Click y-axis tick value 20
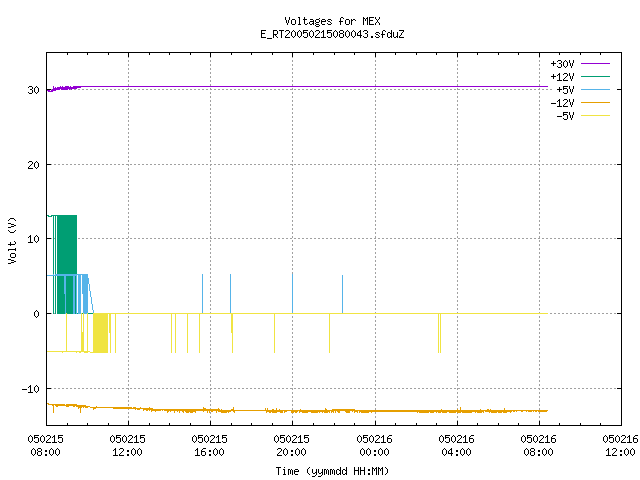The image size is (640, 480). click(x=33, y=165)
